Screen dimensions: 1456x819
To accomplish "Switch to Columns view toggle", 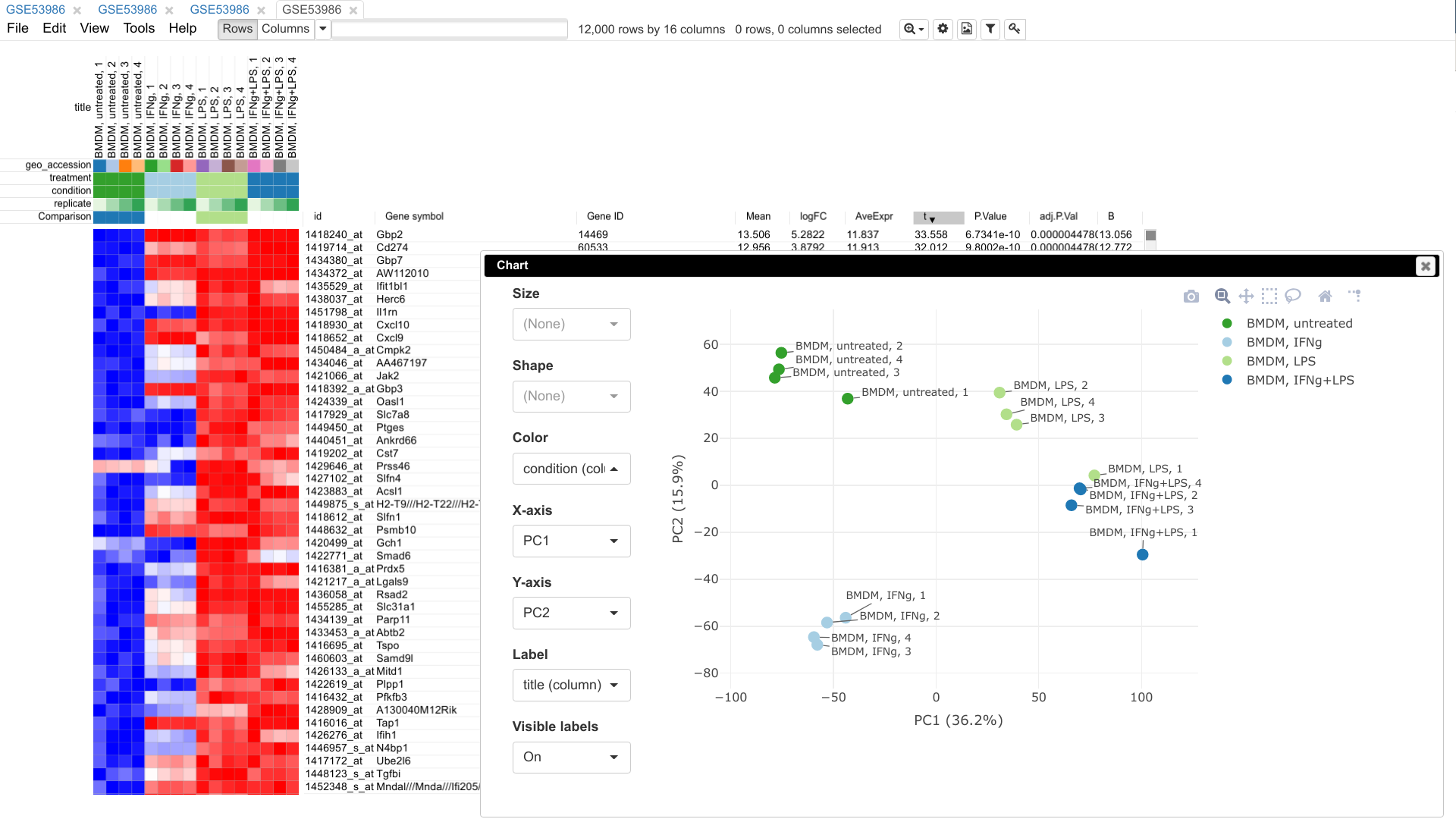I will 284,28.
